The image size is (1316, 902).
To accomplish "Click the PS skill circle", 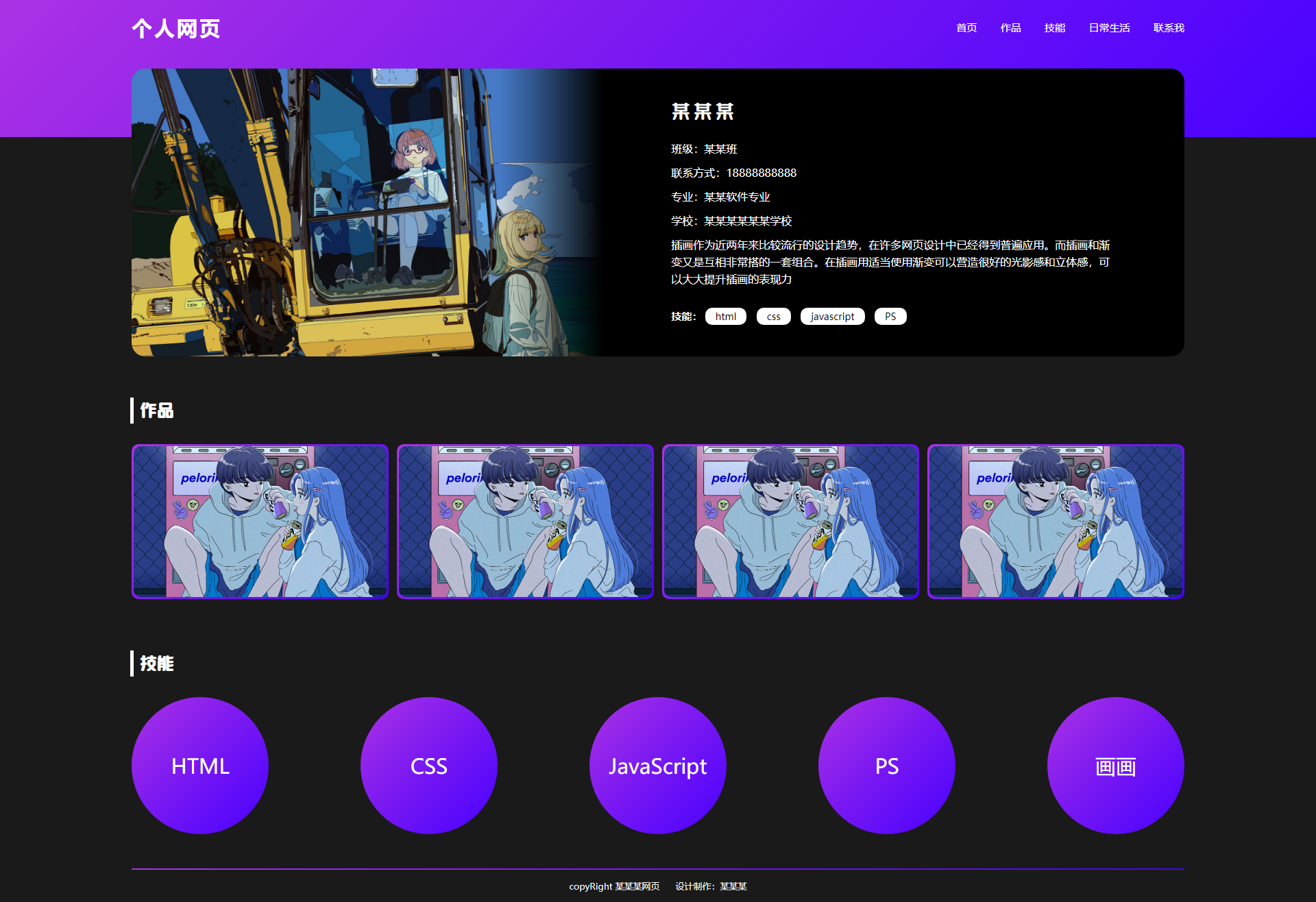I will 887,766.
